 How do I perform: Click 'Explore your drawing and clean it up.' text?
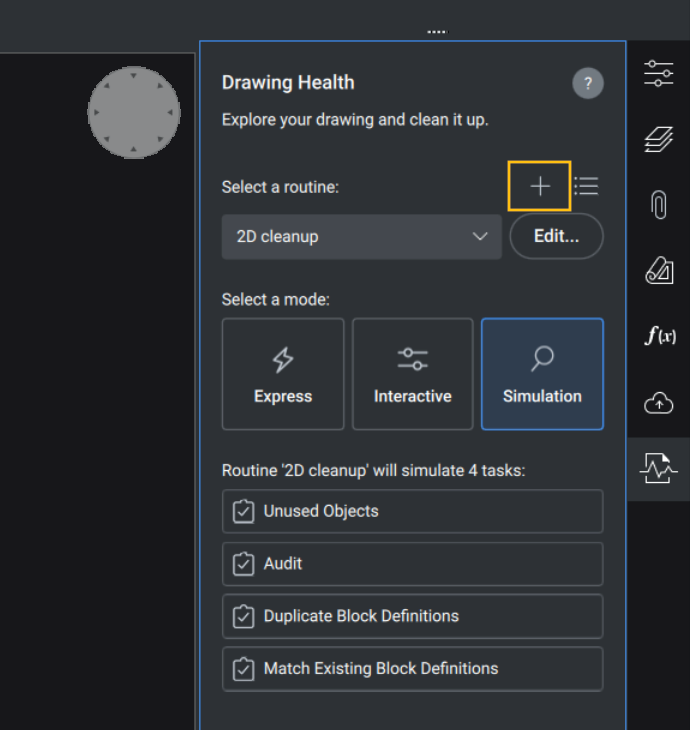coord(355,120)
